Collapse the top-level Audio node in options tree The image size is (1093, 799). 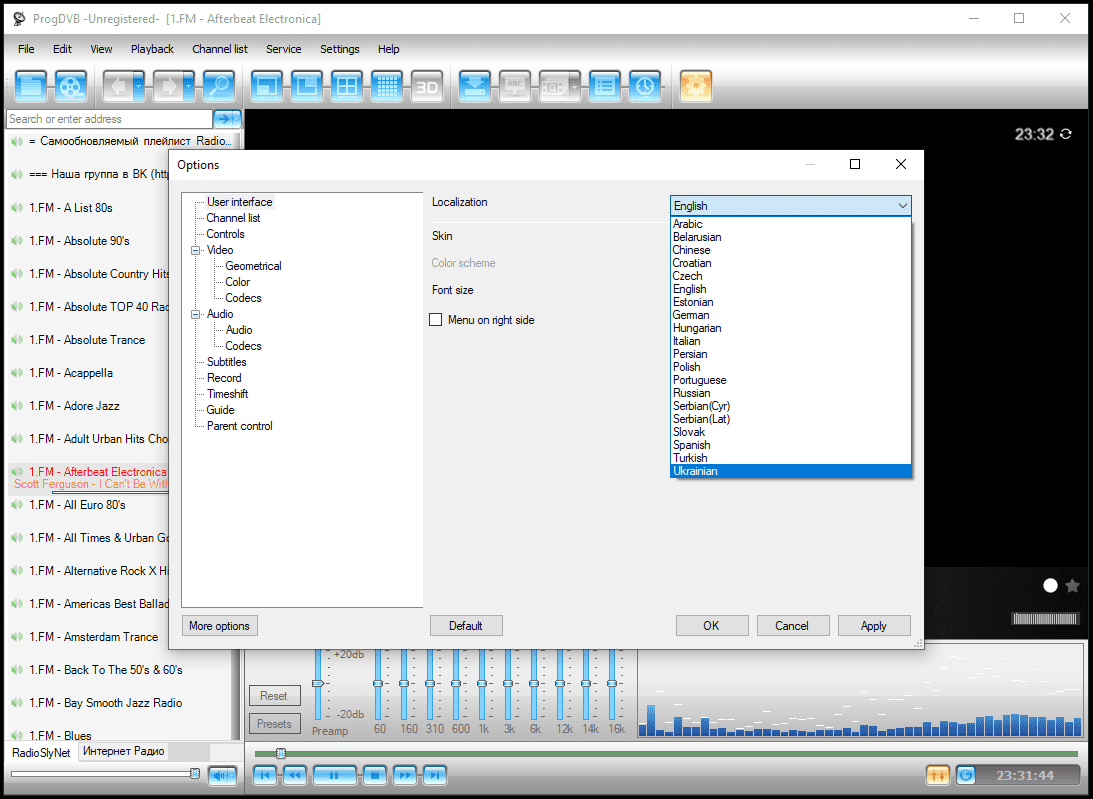tap(196, 314)
